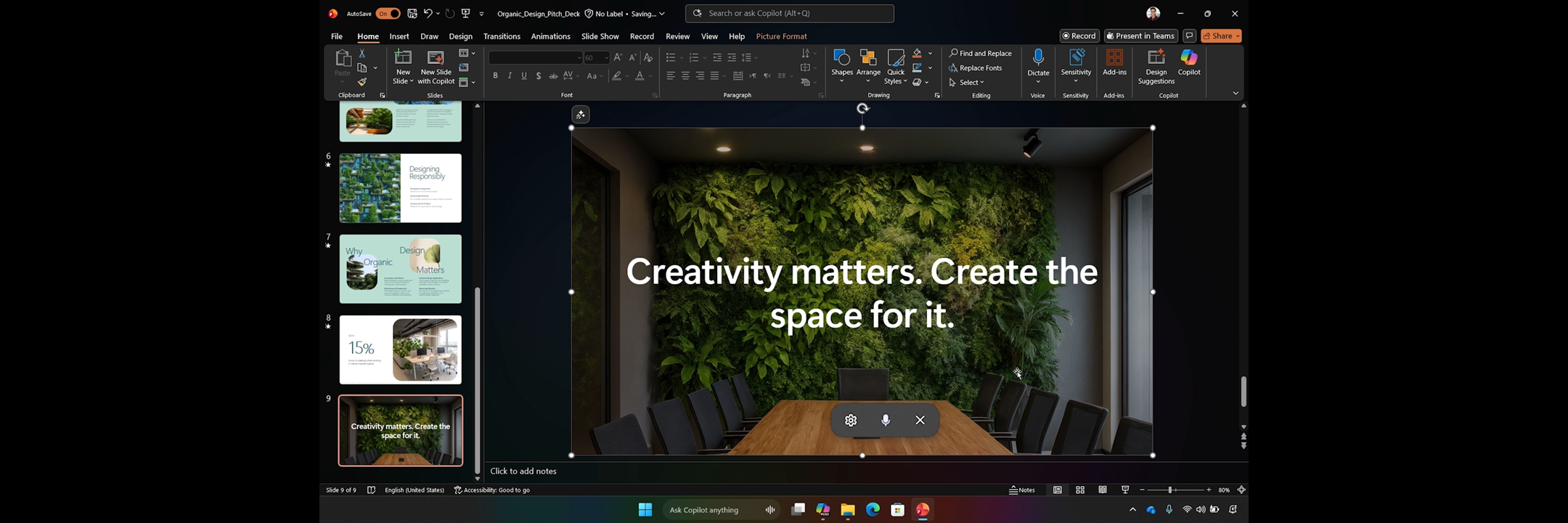Open Design Suggestions in Copilot group
This screenshot has height=523, width=1568.
point(1156,67)
